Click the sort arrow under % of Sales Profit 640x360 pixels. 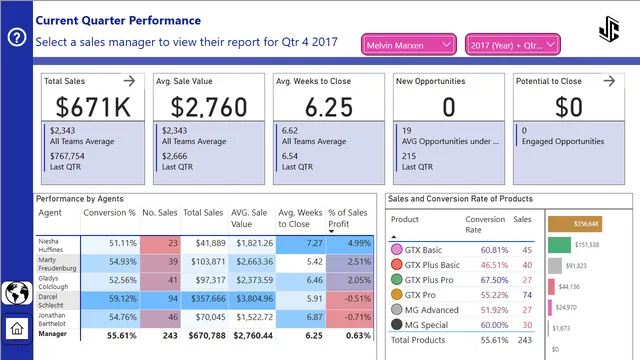click(331, 231)
